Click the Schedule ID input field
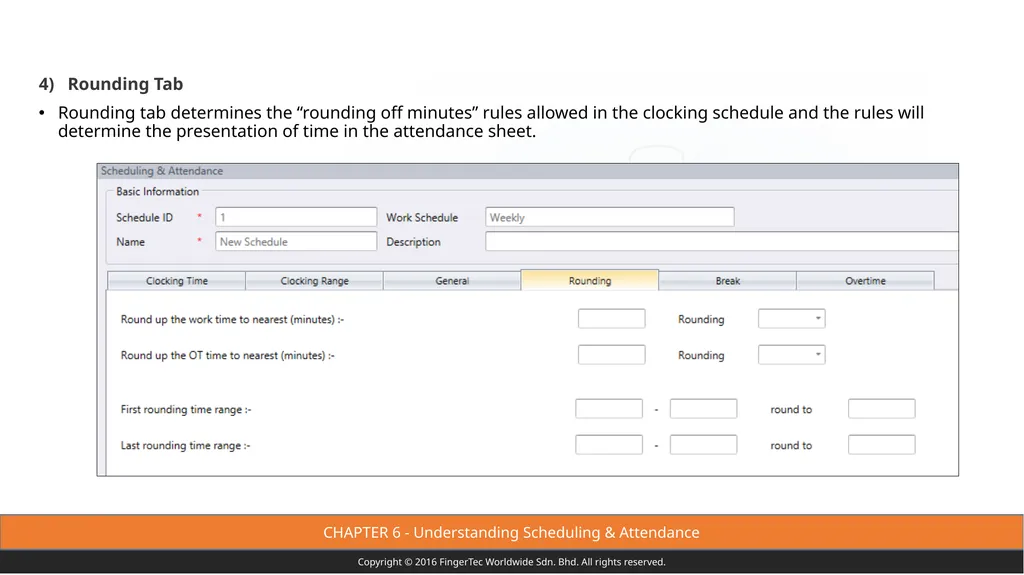Image resolution: width=1024 pixels, height=575 pixels. (296, 217)
